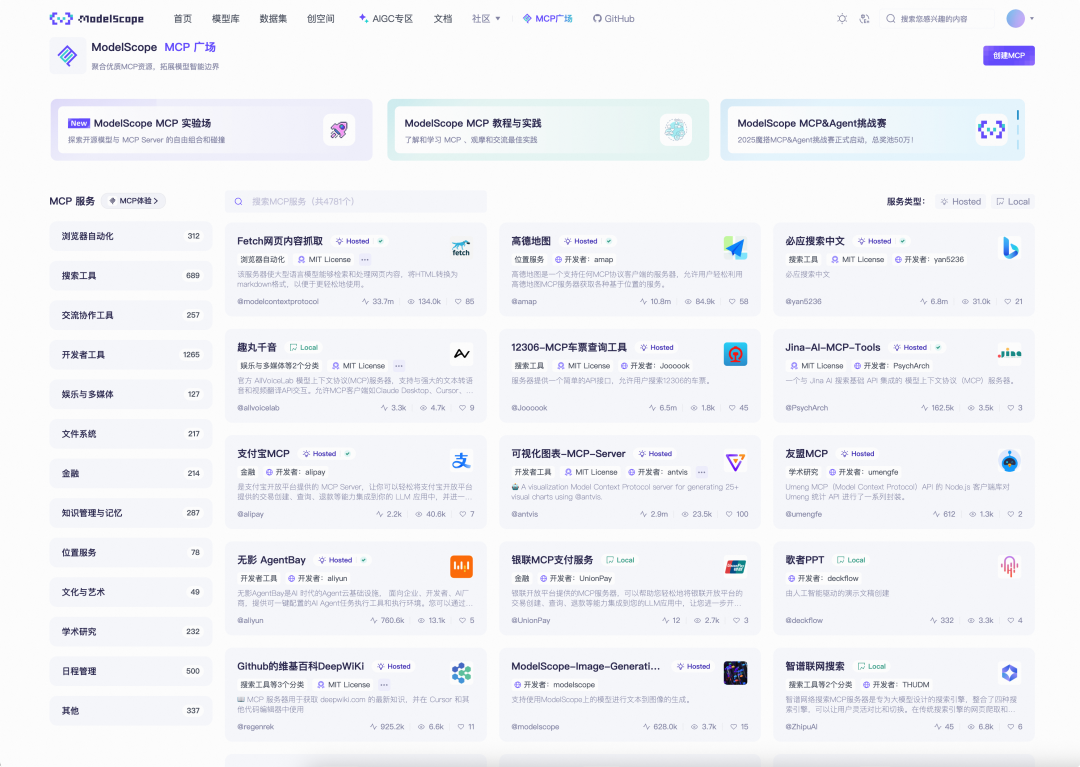Toggle the light/dark theme sun icon
This screenshot has width=1080, height=767.
tap(842, 19)
